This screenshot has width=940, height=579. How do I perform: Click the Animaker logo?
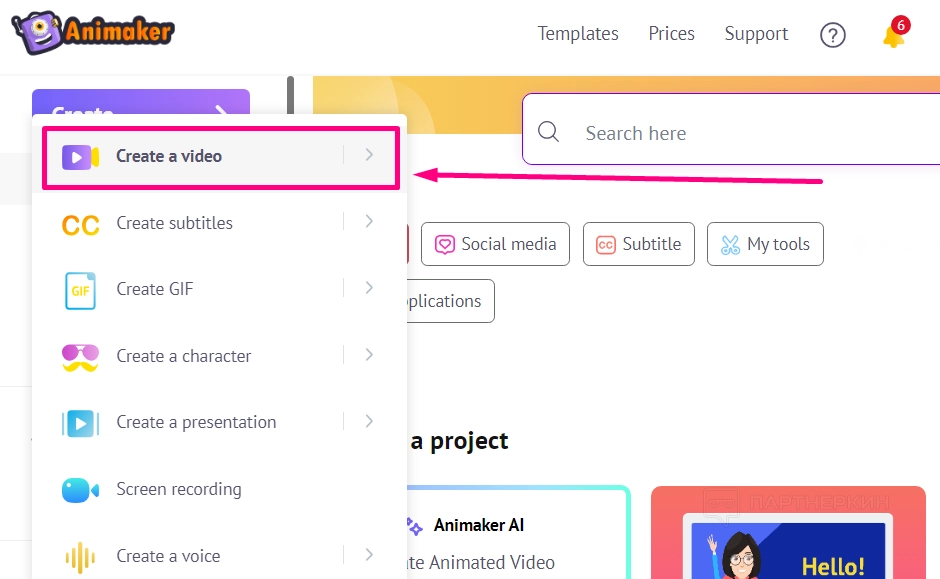93,33
